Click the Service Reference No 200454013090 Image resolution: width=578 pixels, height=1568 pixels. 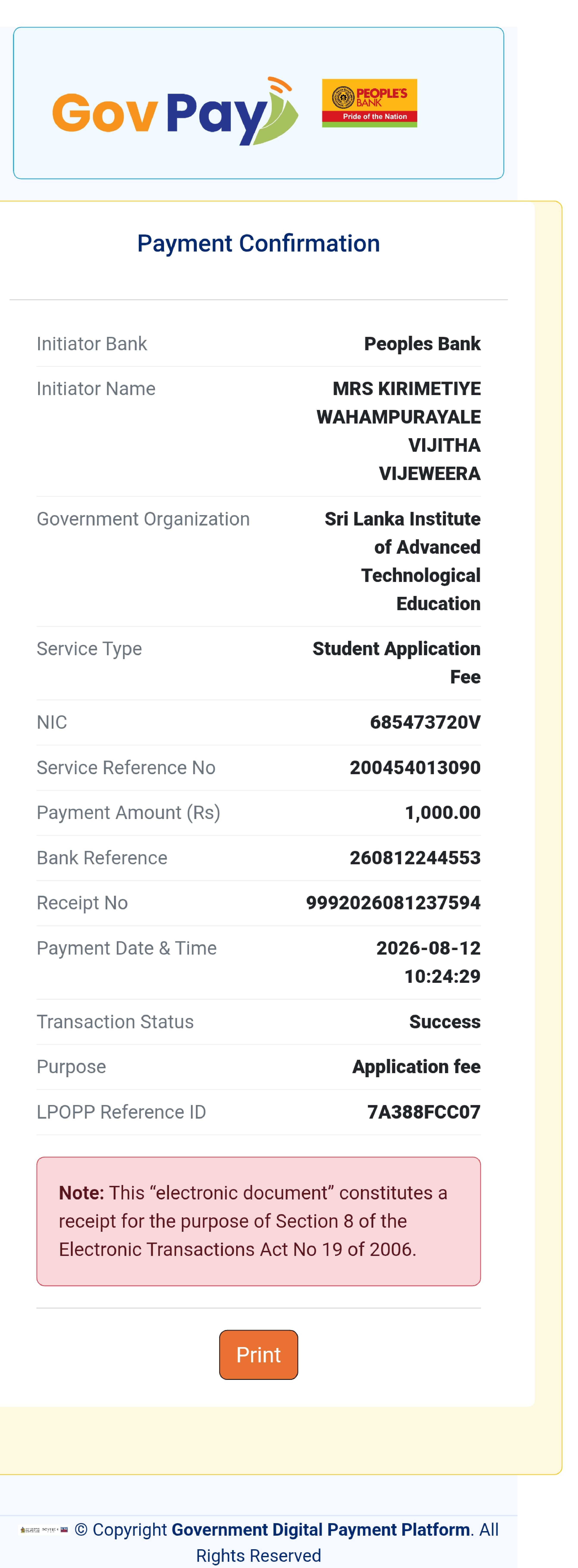click(415, 768)
